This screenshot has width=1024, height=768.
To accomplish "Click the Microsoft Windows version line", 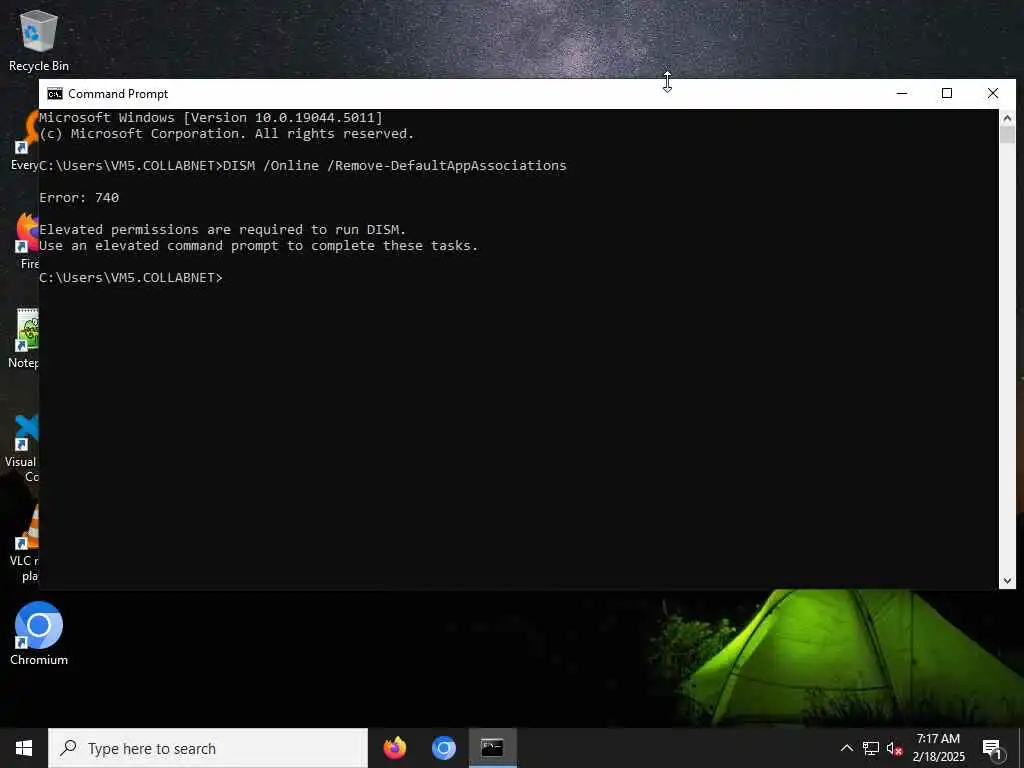I will point(211,118).
